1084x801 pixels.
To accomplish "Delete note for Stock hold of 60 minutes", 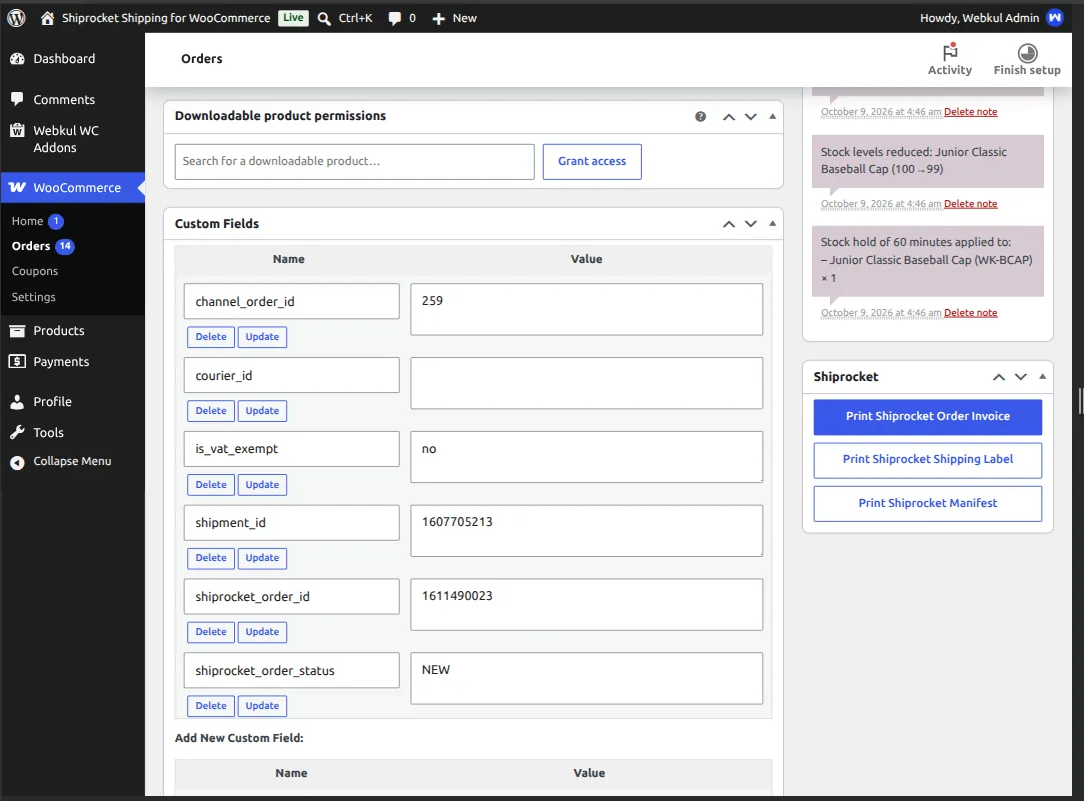I will point(971,313).
